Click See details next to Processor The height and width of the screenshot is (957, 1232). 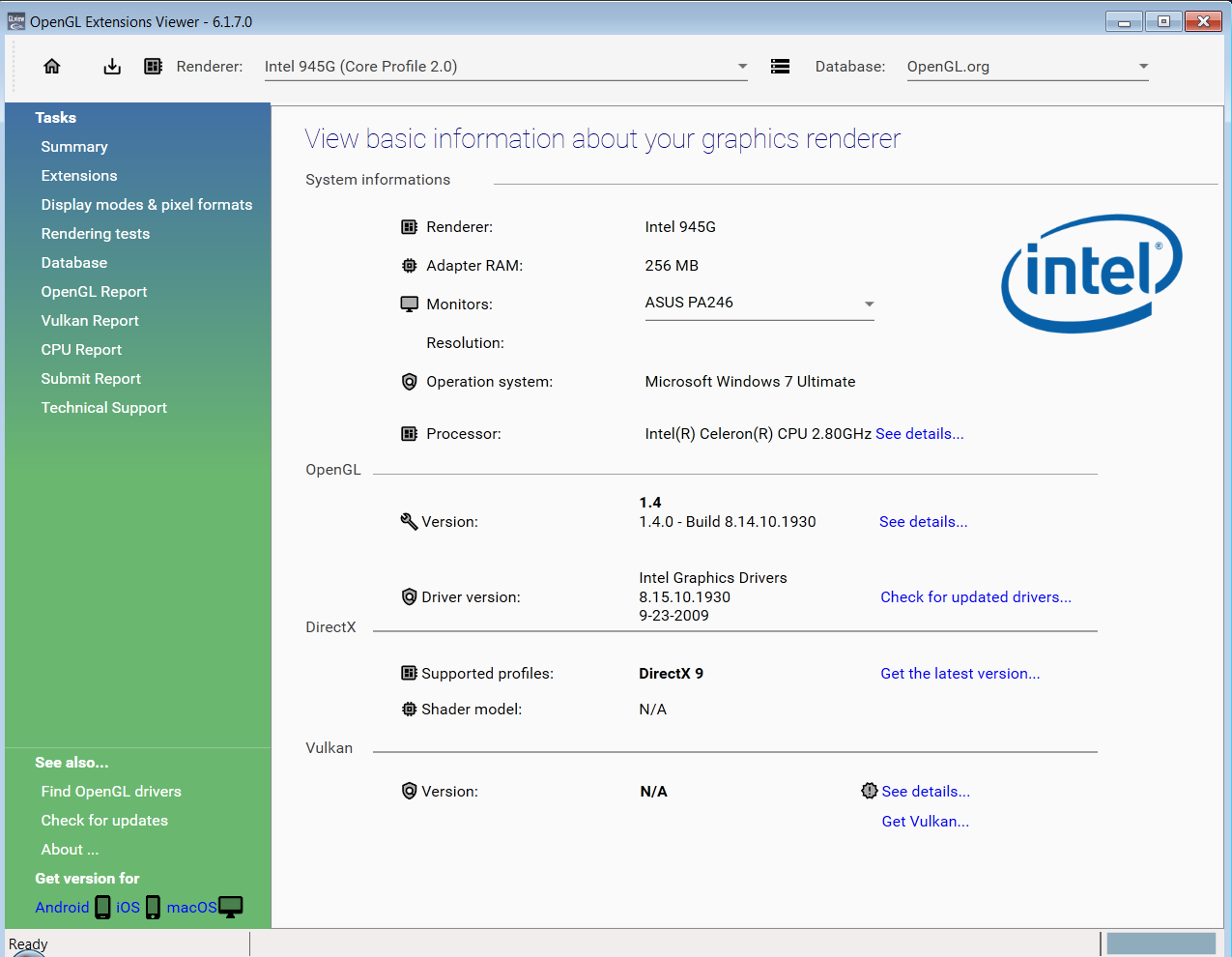point(920,434)
